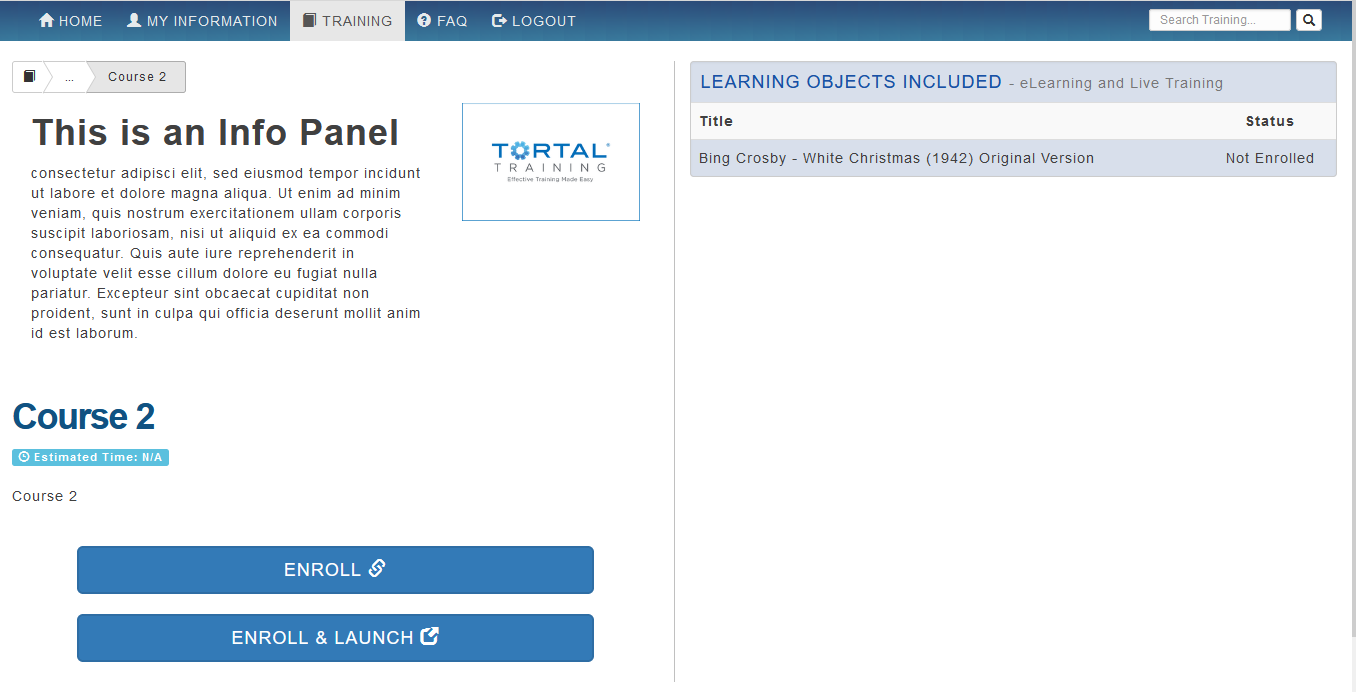Open Bing Crosby White Christmas learning object
The width and height of the screenshot is (1356, 692).
click(896, 158)
